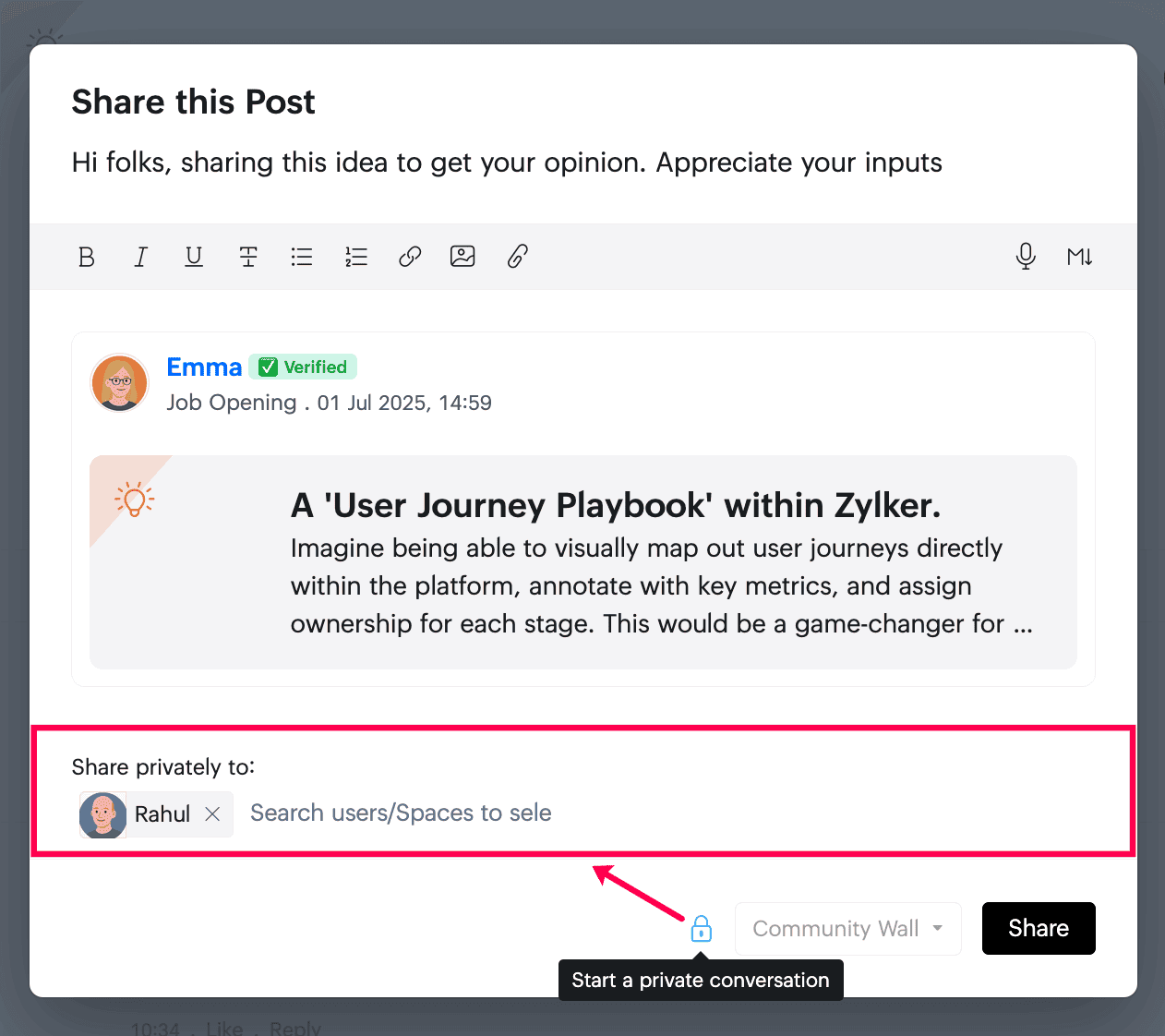Apply bold formatting in toolbar
Viewport: 1165px width, 1036px height.
(87, 257)
